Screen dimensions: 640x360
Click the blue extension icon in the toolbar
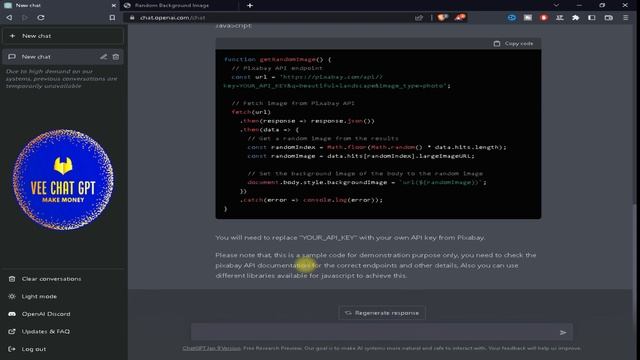pos(511,18)
